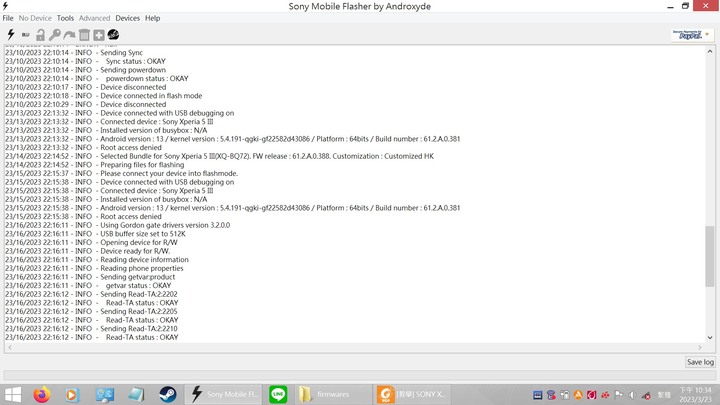Click the open padlock Root icon
This screenshot has width=720, height=405.
(x=40, y=35)
